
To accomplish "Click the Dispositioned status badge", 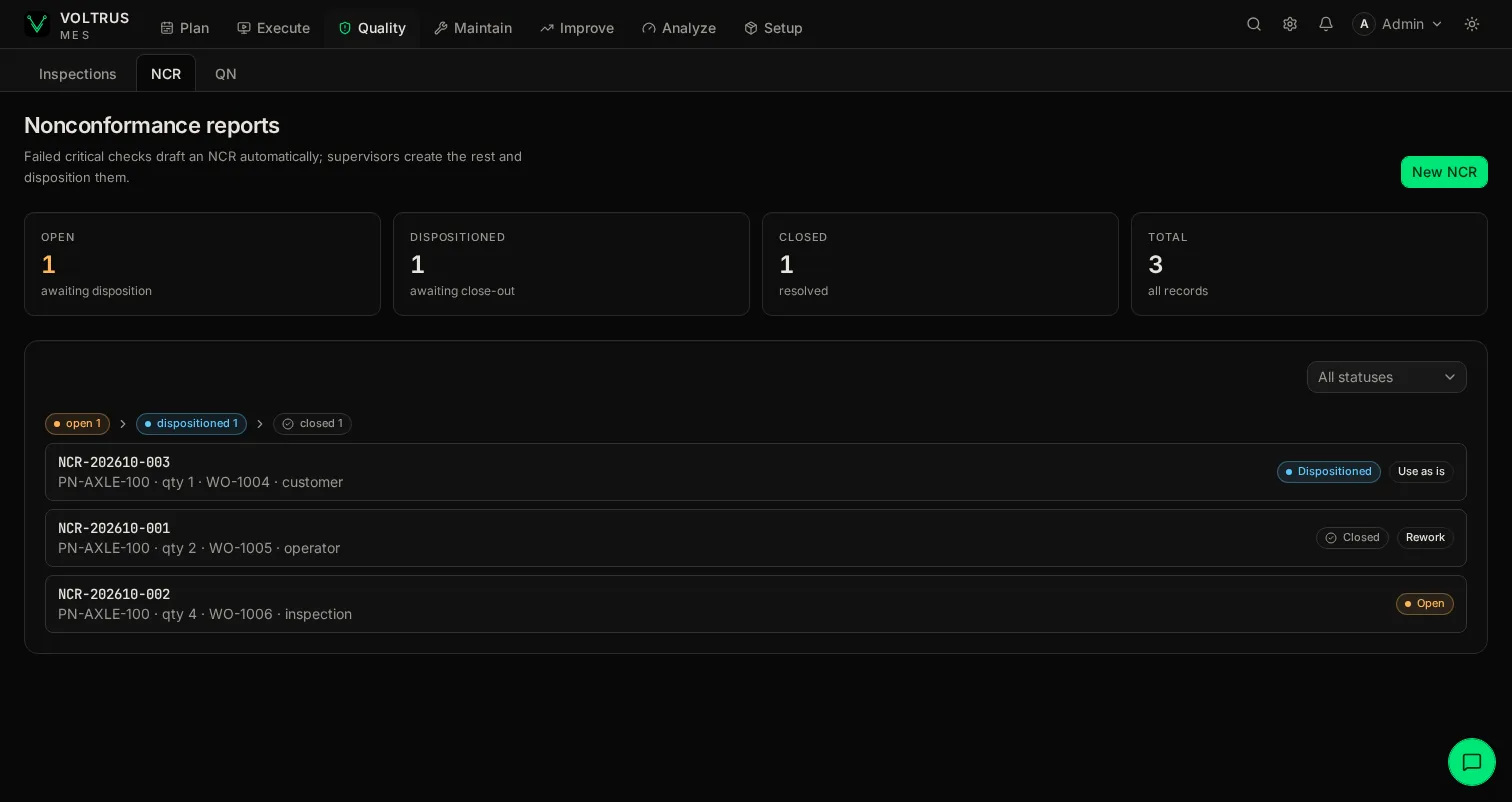I will 1328,472.
